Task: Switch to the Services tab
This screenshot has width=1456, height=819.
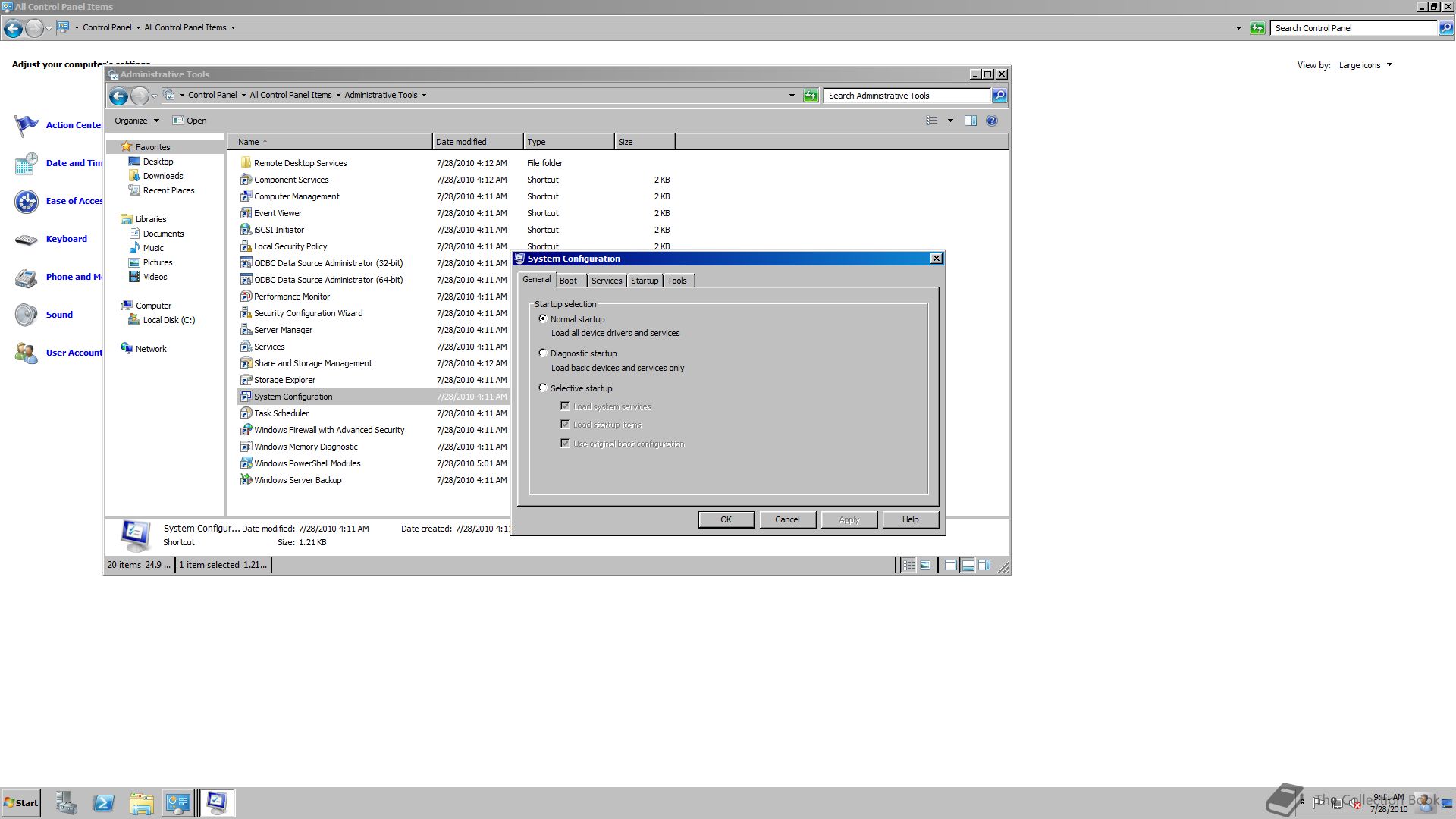Action: [x=607, y=281]
